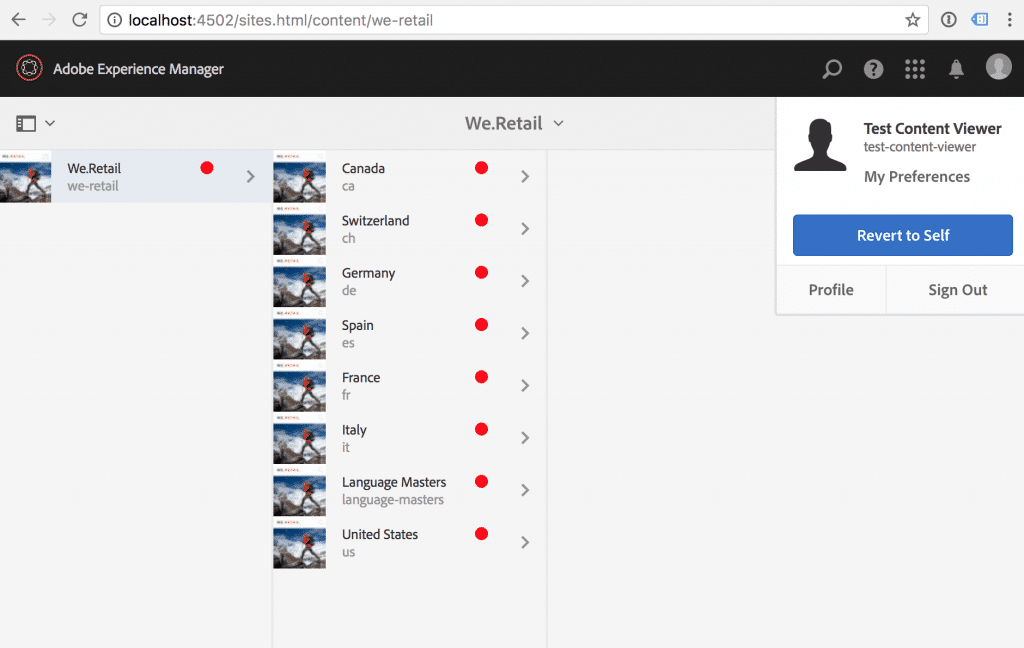
Task: Select the We.Retail thumbnail in first column
Action: [x=25, y=177]
